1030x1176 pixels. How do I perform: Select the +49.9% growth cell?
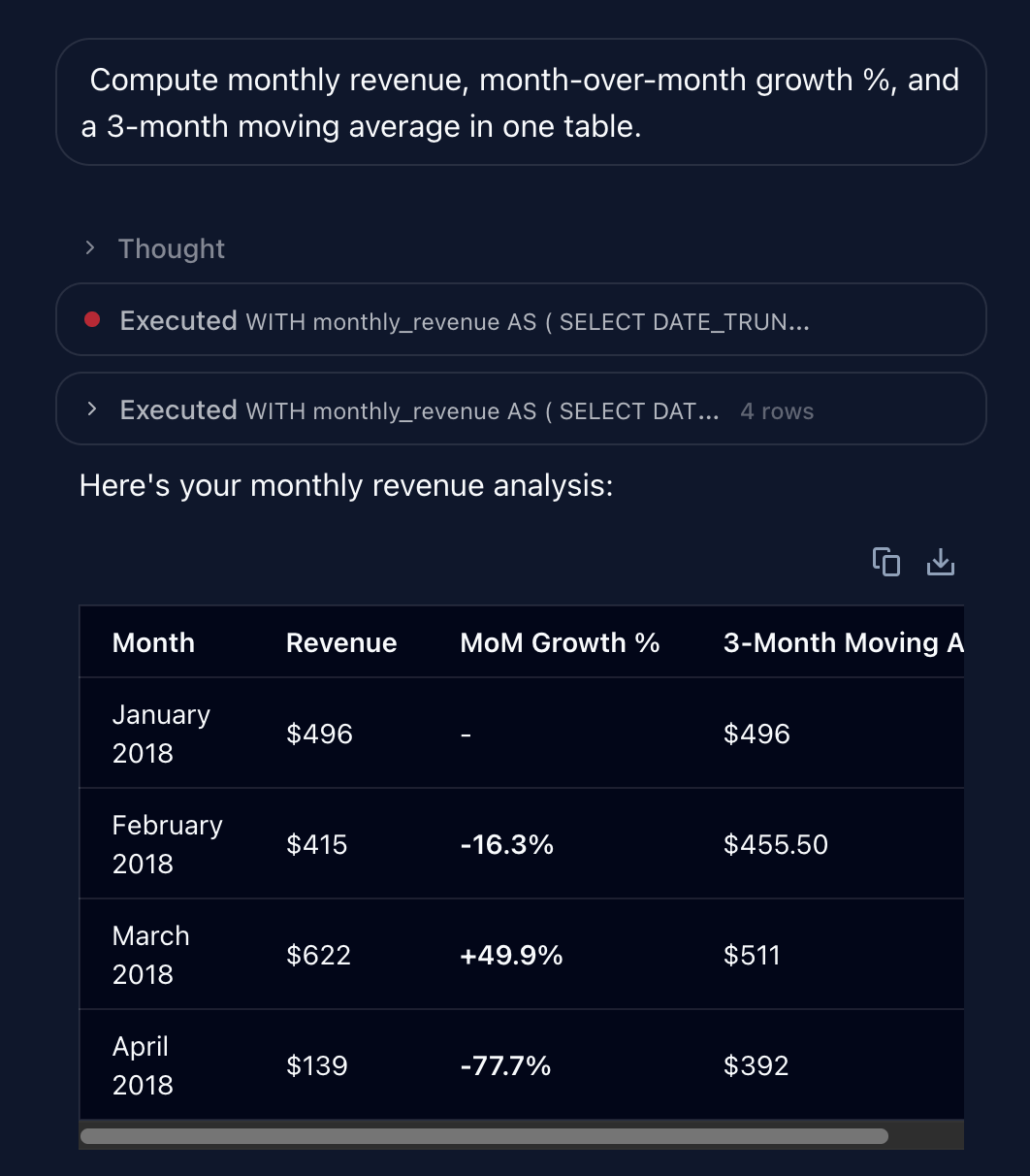(x=511, y=956)
